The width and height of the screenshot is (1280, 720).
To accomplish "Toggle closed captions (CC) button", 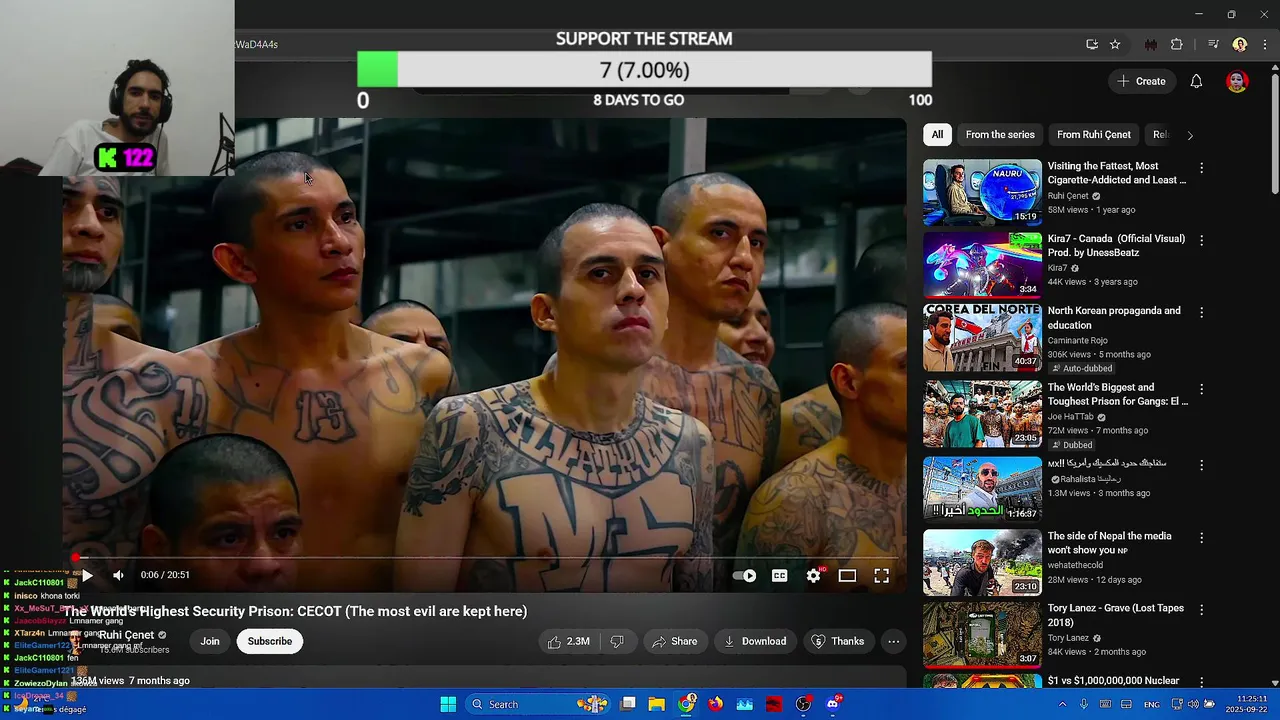I will point(780,575).
